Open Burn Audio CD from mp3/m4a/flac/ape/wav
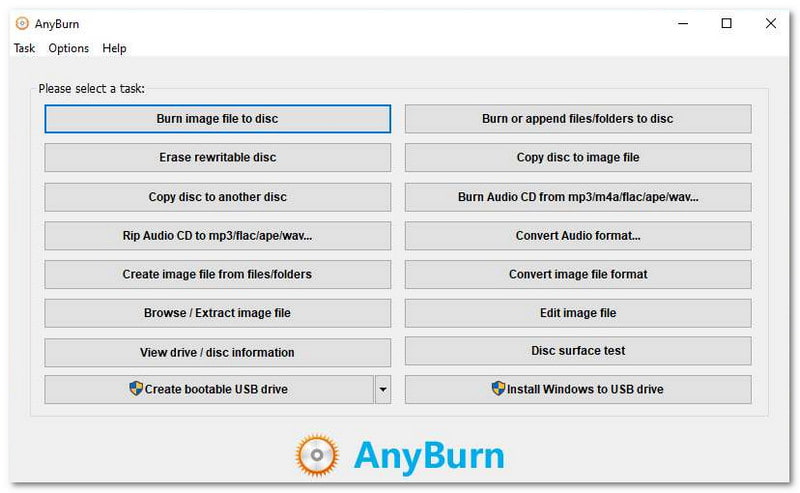 click(578, 197)
